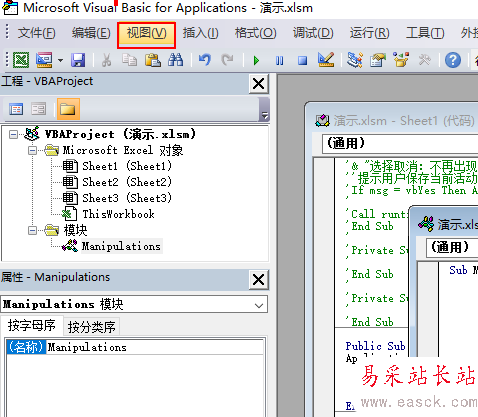
Task: Open the 插入(I) menu
Action: (201, 33)
